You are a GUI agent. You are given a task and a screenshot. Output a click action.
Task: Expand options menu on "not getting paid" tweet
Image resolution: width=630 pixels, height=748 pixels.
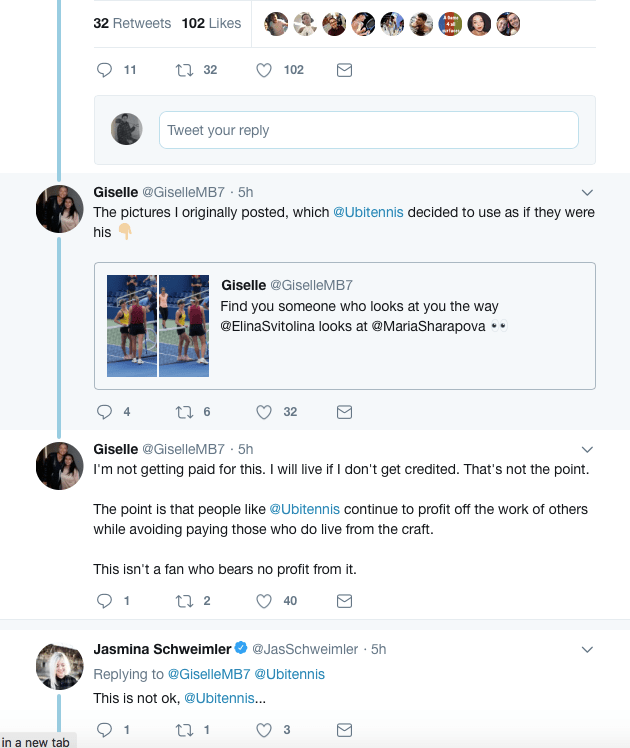(x=587, y=449)
